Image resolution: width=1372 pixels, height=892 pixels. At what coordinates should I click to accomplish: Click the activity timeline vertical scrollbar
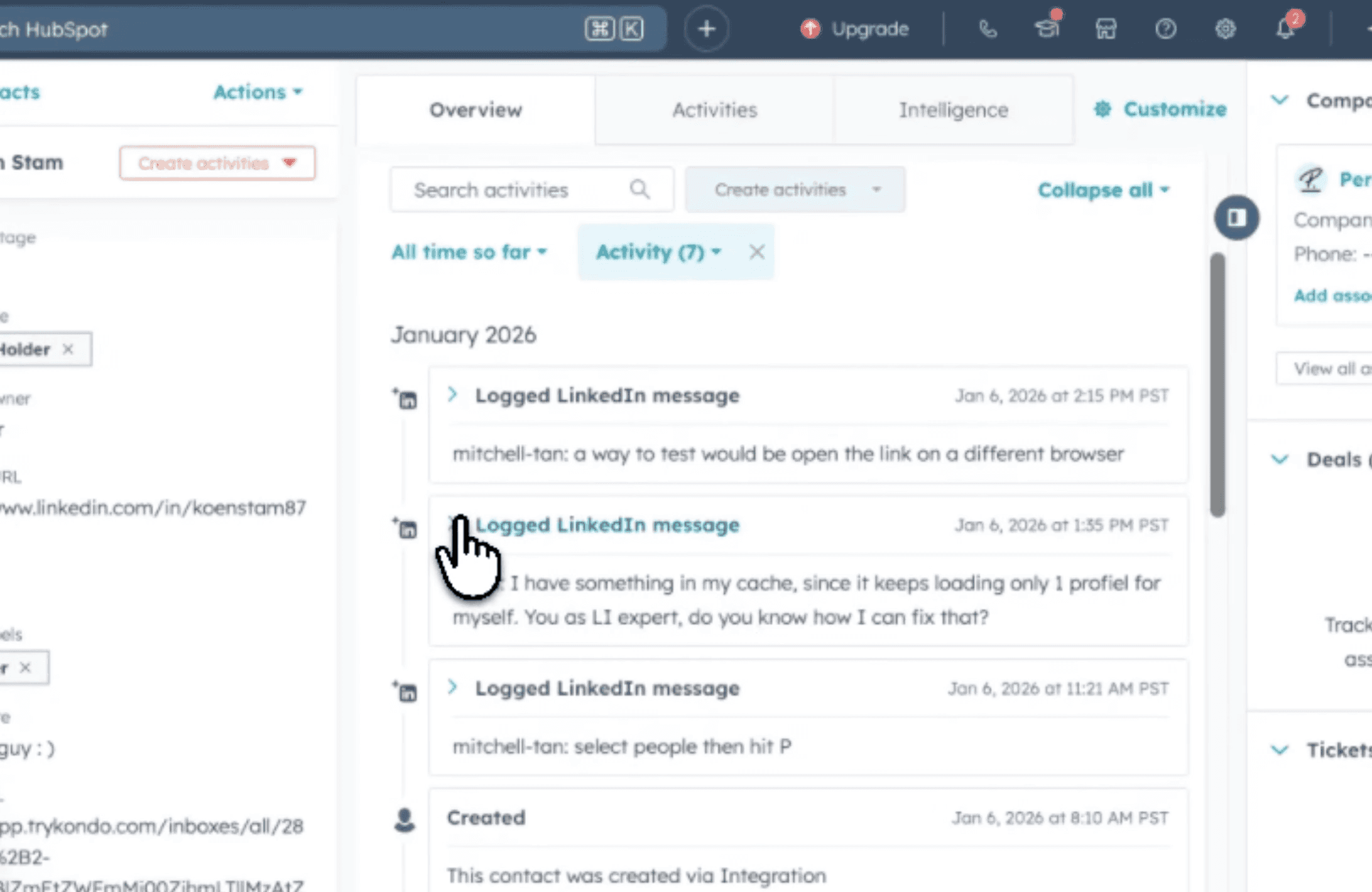click(x=1217, y=384)
